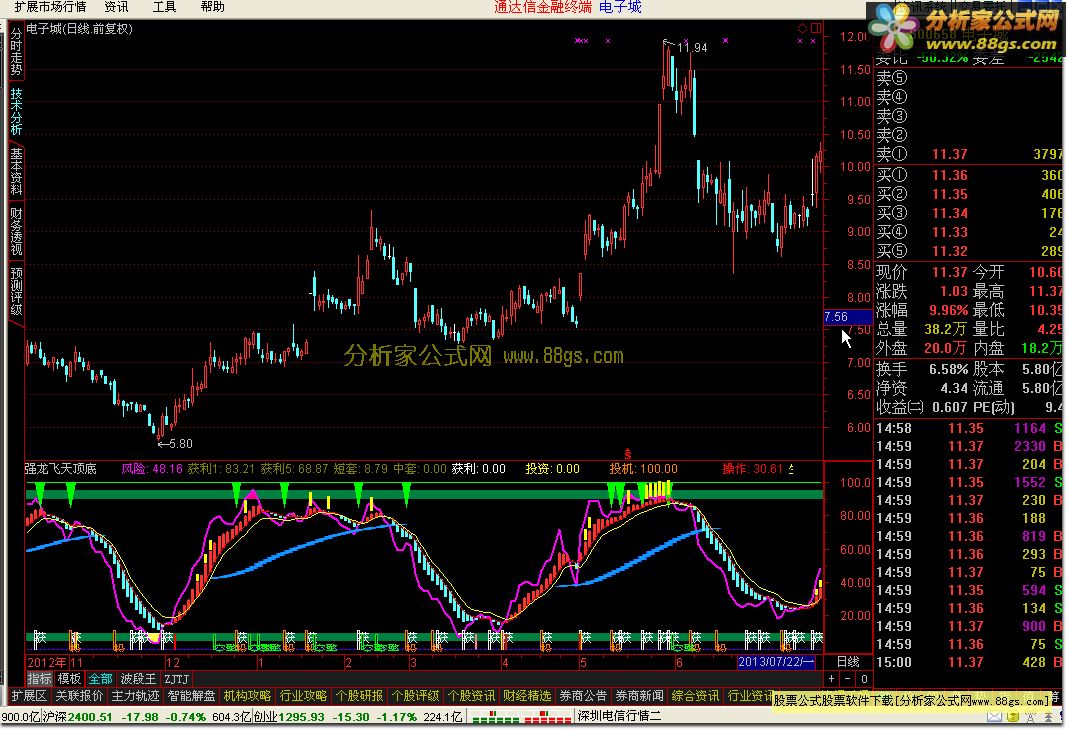Click the 股票公式股票软件下载 popup link

913,701
